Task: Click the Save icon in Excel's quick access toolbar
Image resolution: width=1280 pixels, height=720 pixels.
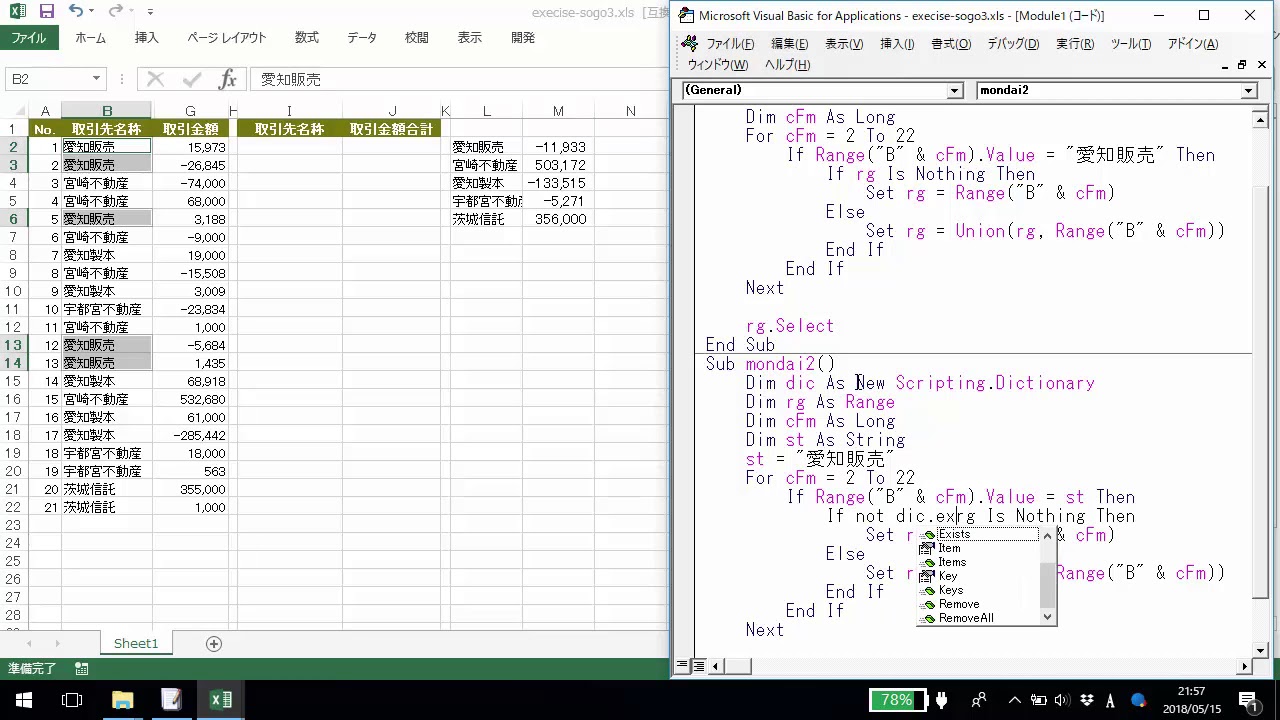Action: tap(47, 12)
